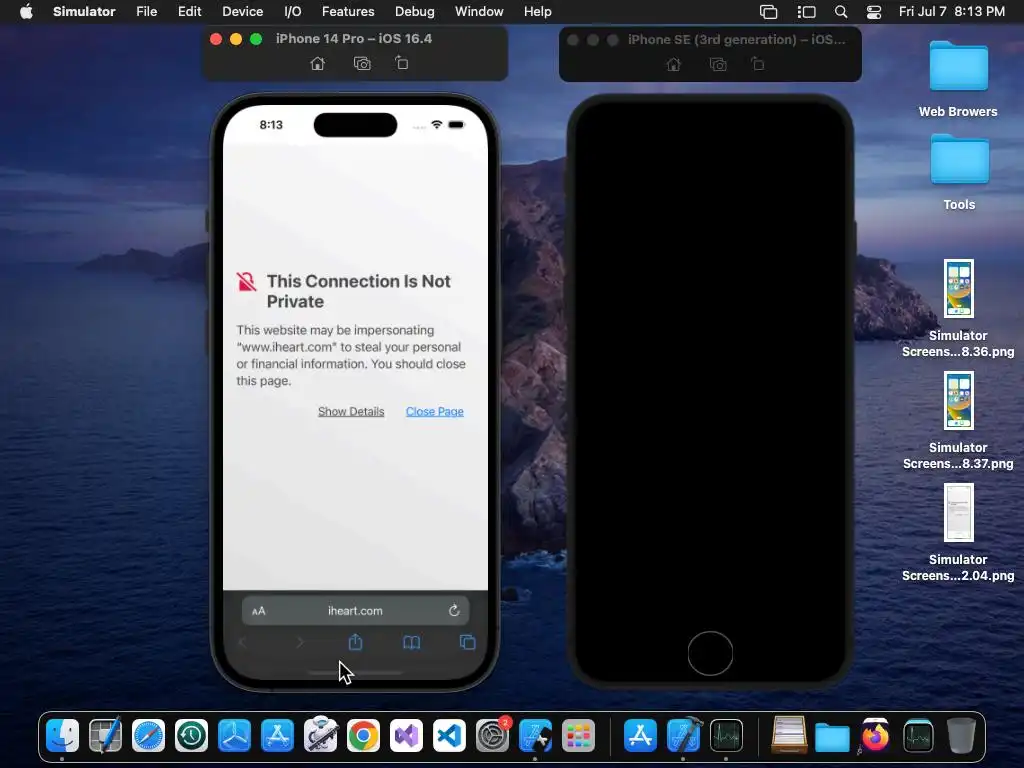
Task: Tap the Safari share icon
Action: click(355, 642)
